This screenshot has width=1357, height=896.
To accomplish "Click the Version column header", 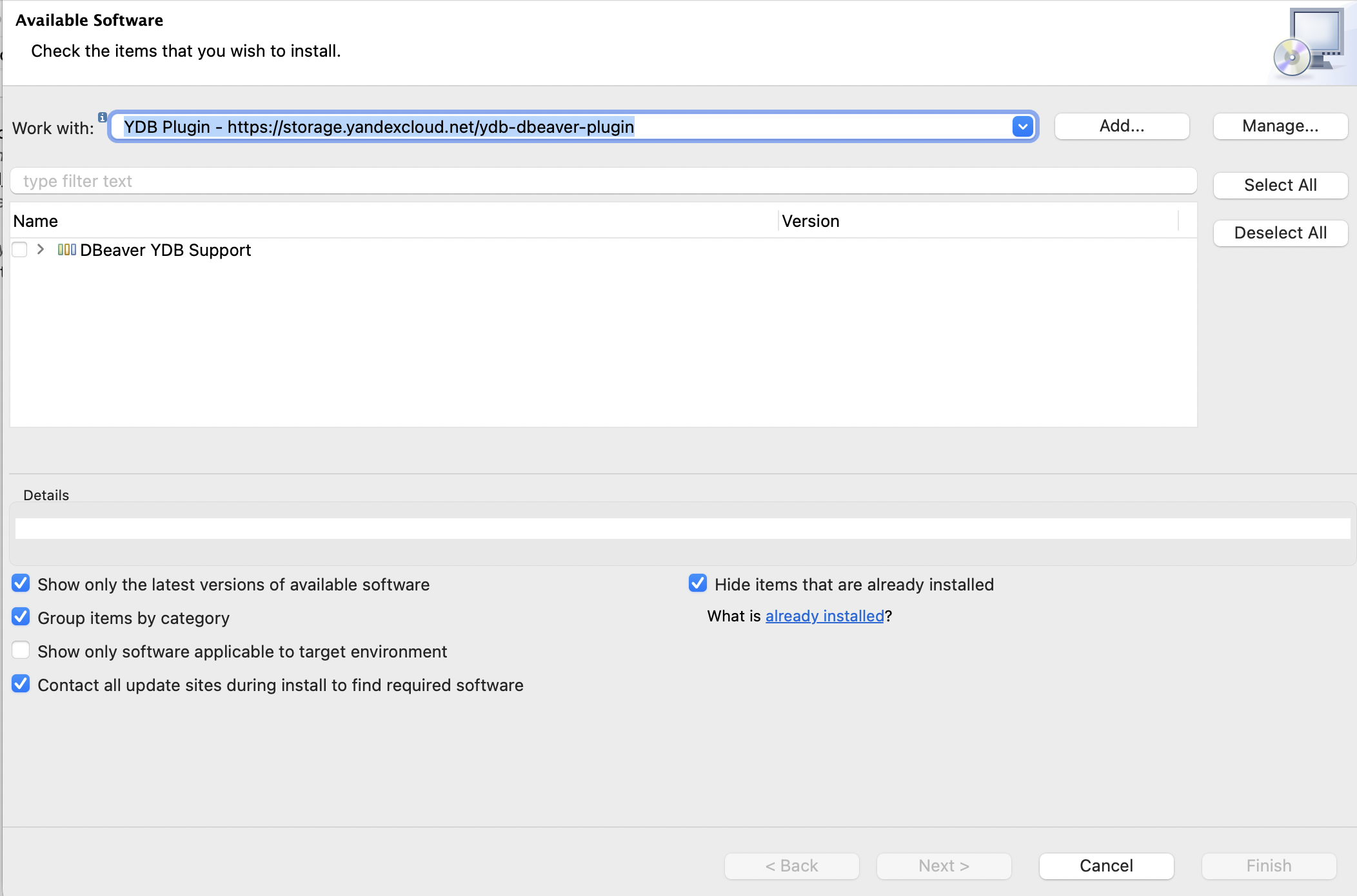I will (x=978, y=221).
